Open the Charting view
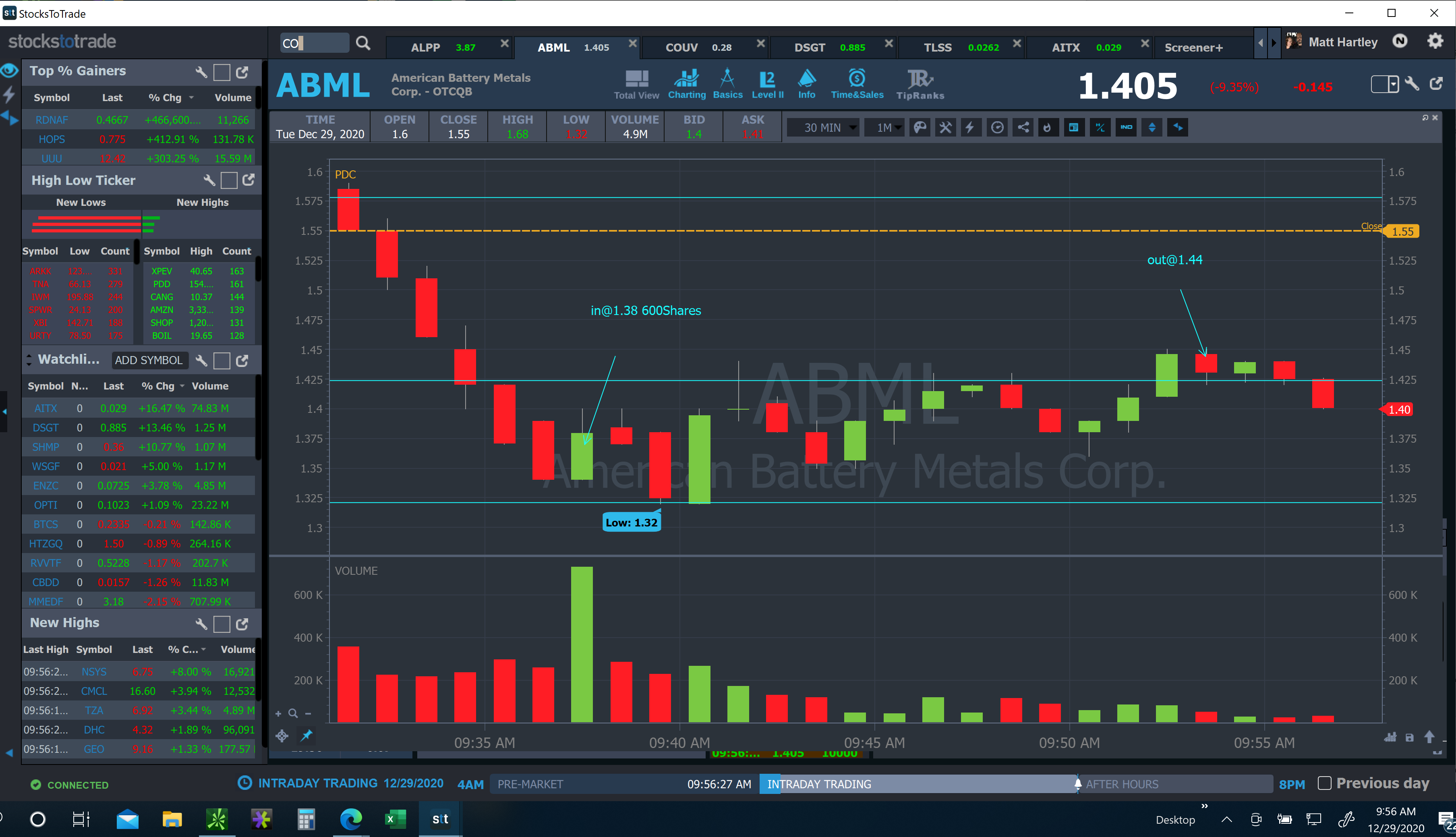Viewport: 1456px width, 837px height. coord(686,85)
